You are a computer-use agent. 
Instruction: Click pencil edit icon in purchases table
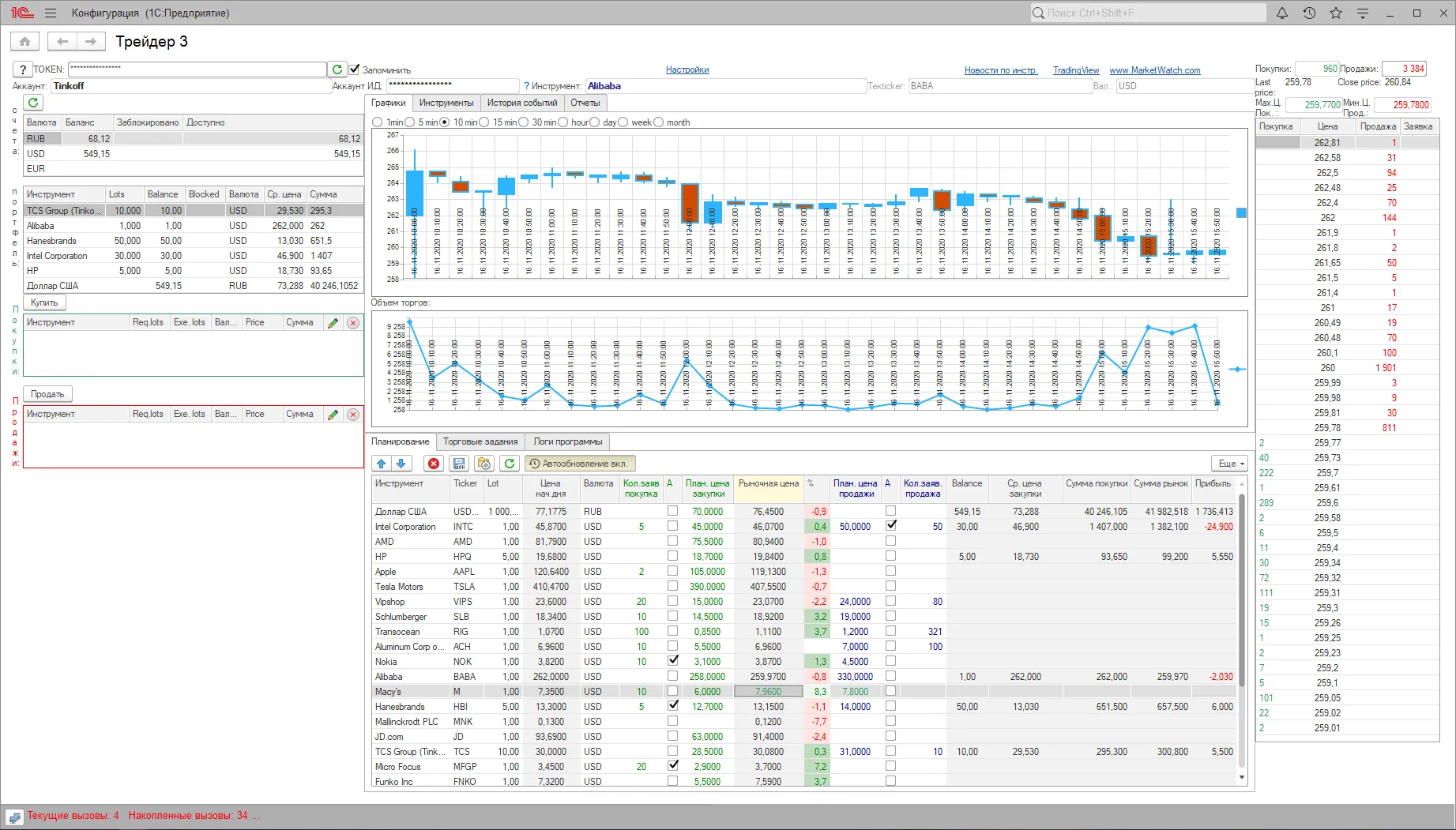tap(333, 323)
